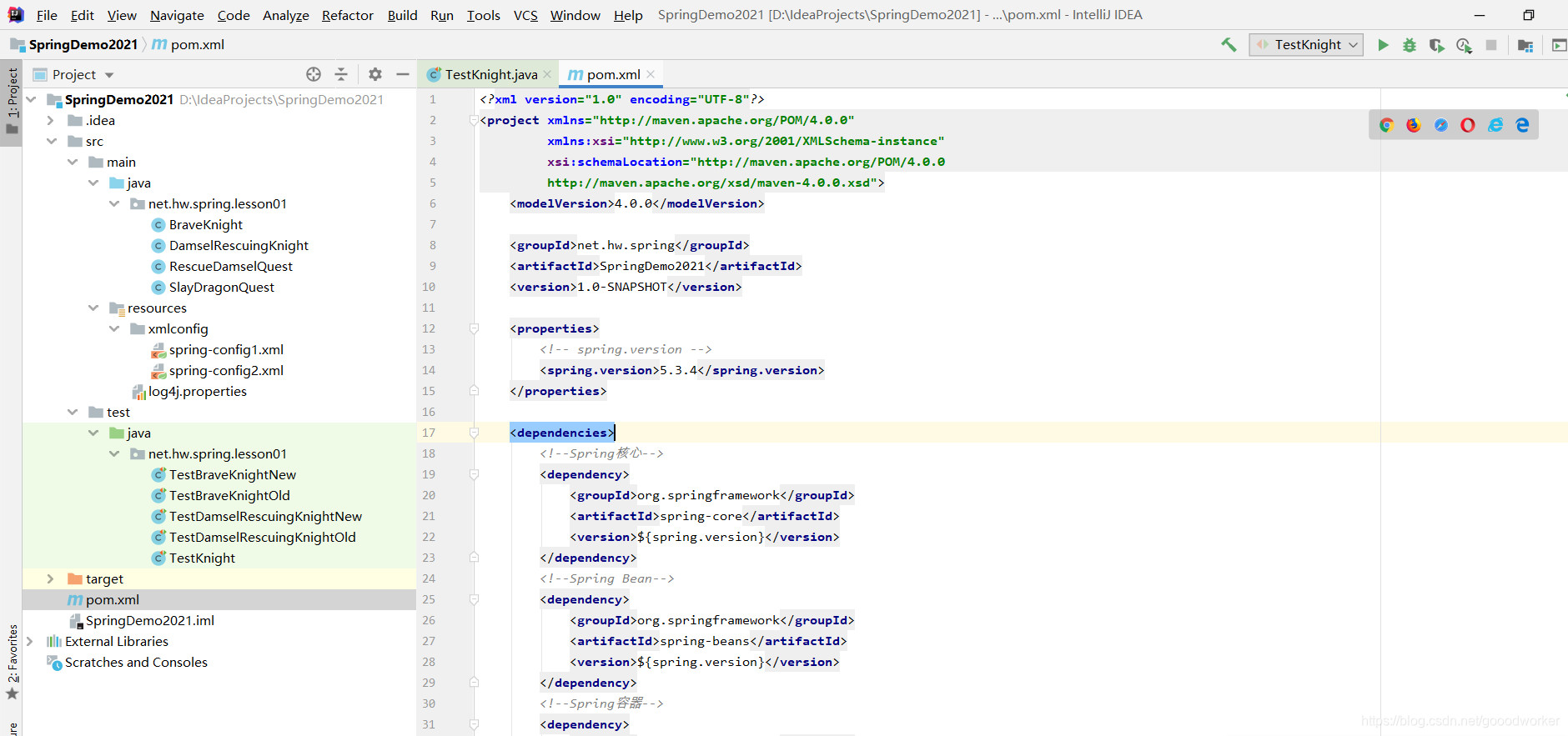Expand the .idea folder

point(50,120)
